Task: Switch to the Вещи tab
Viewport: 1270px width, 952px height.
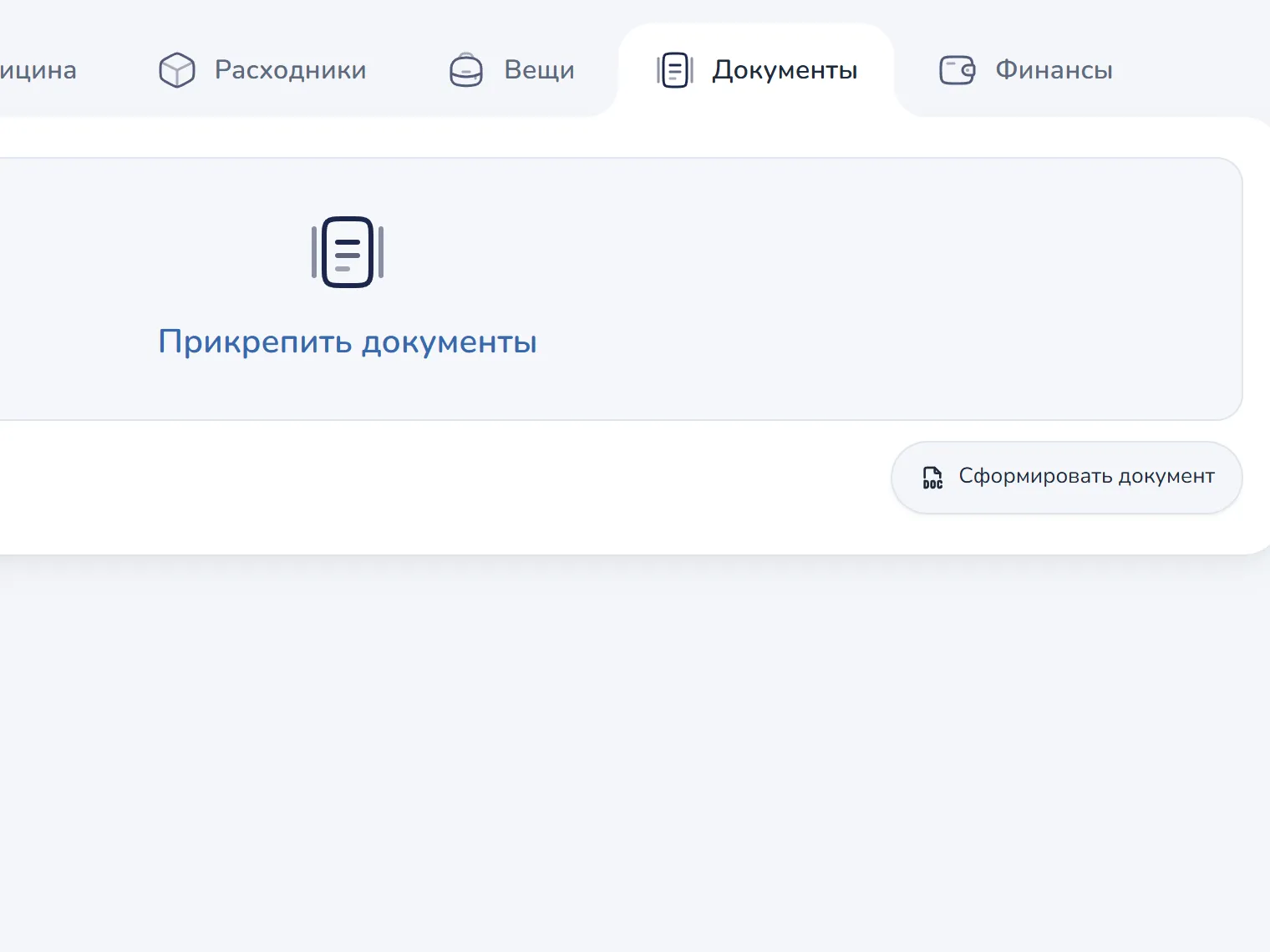Action: pos(511,70)
